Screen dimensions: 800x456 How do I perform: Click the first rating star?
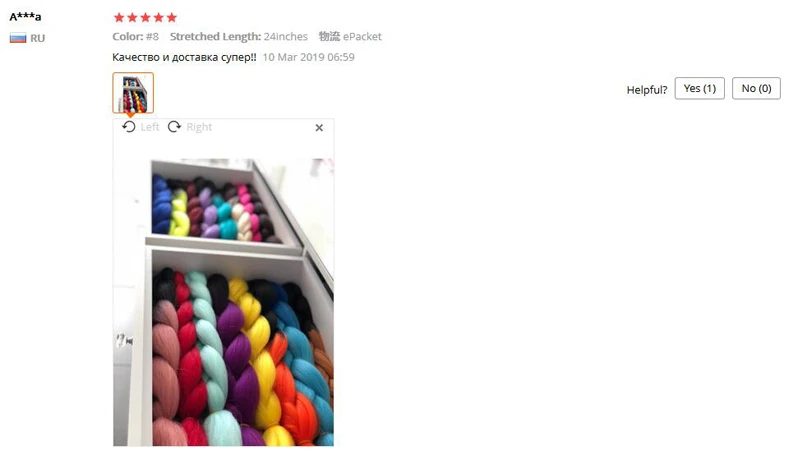(119, 18)
